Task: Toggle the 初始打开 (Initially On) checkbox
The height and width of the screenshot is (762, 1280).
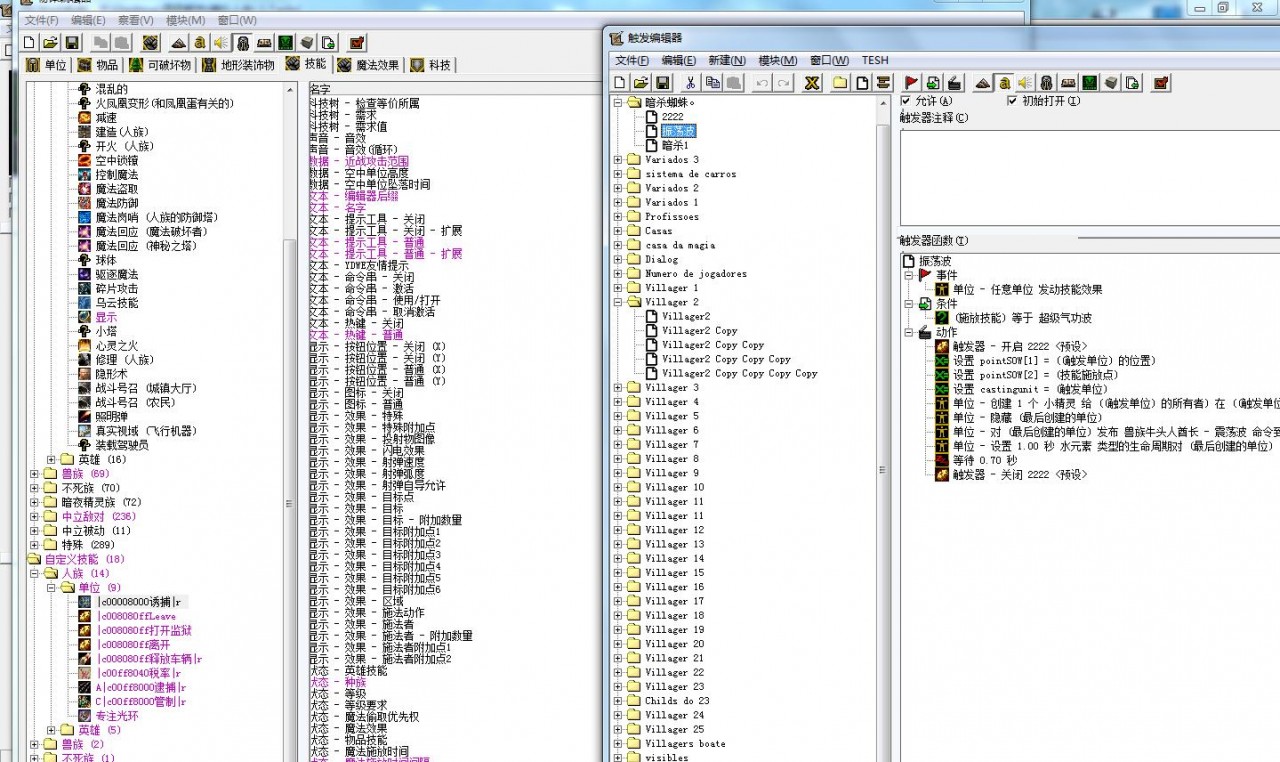Action: [x=1012, y=101]
